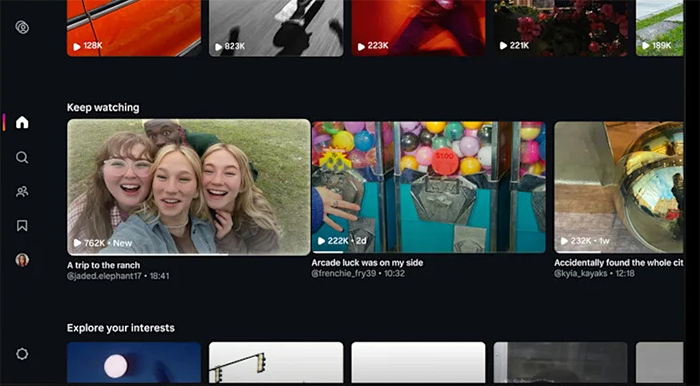Resume the gold reflective sphere thumbnail
This screenshot has height=386, width=700.
pos(619,187)
